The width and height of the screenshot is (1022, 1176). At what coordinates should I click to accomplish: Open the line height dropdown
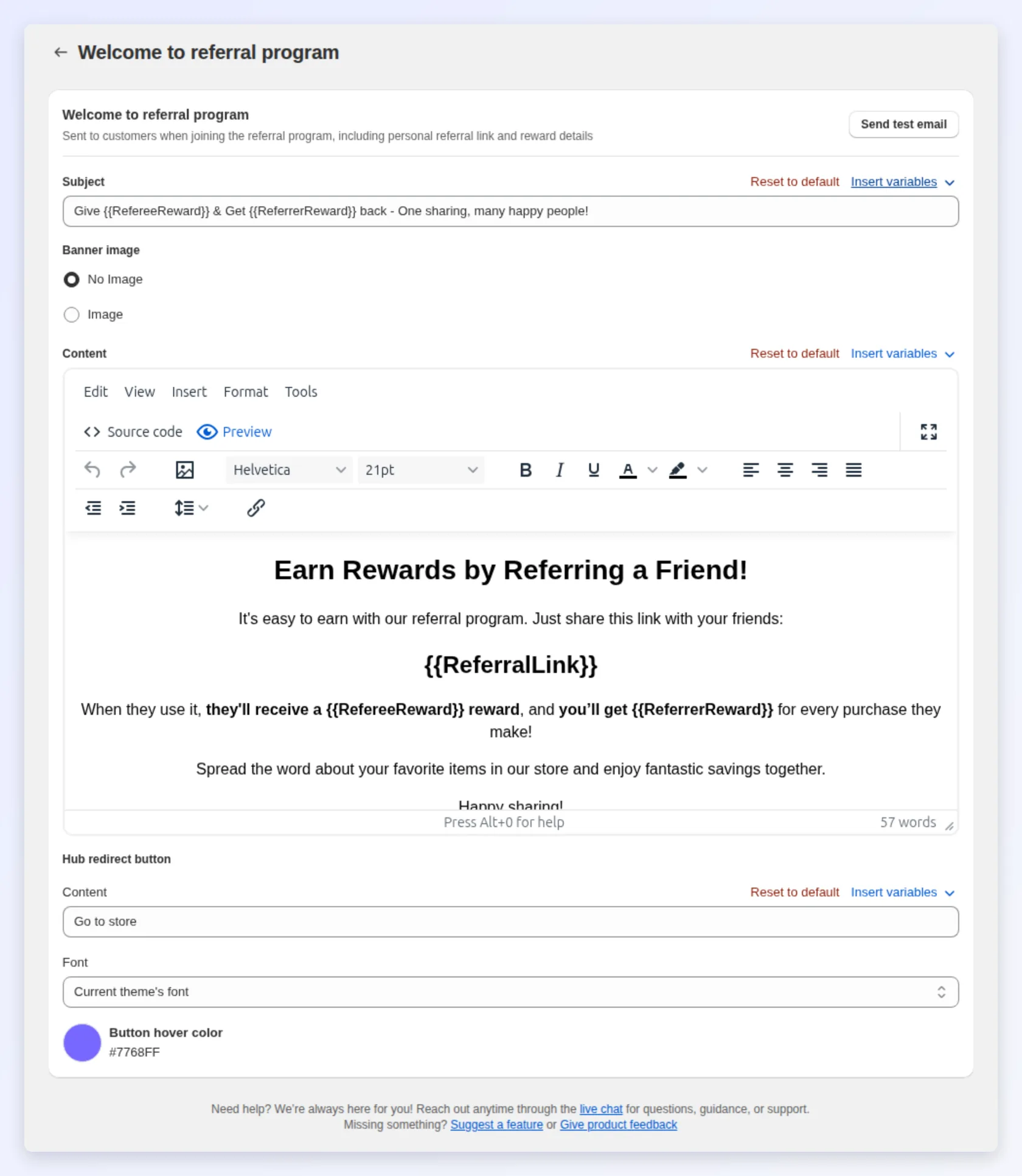pos(191,508)
